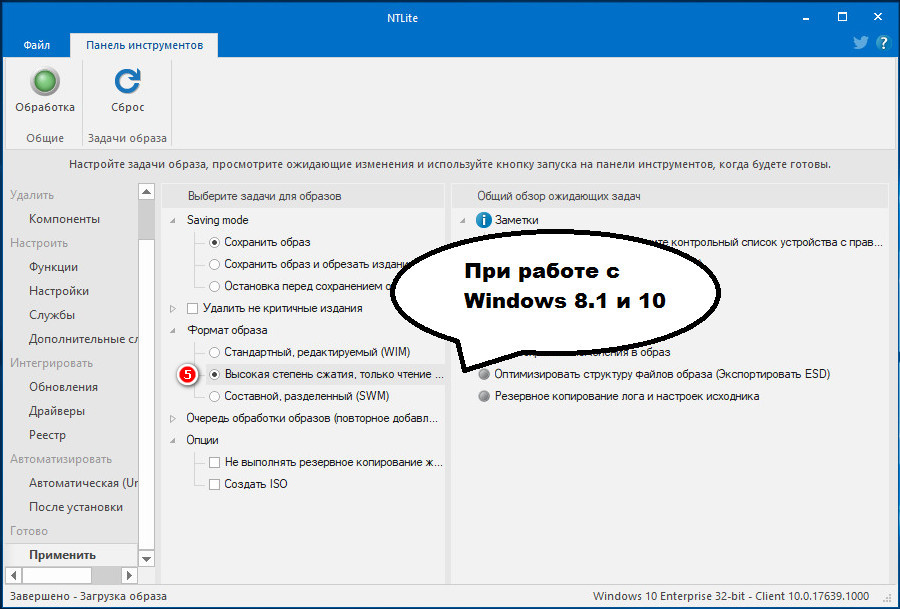Click the Сброс reset arrow icon
This screenshot has height=609, width=900.
pyautogui.click(x=127, y=81)
